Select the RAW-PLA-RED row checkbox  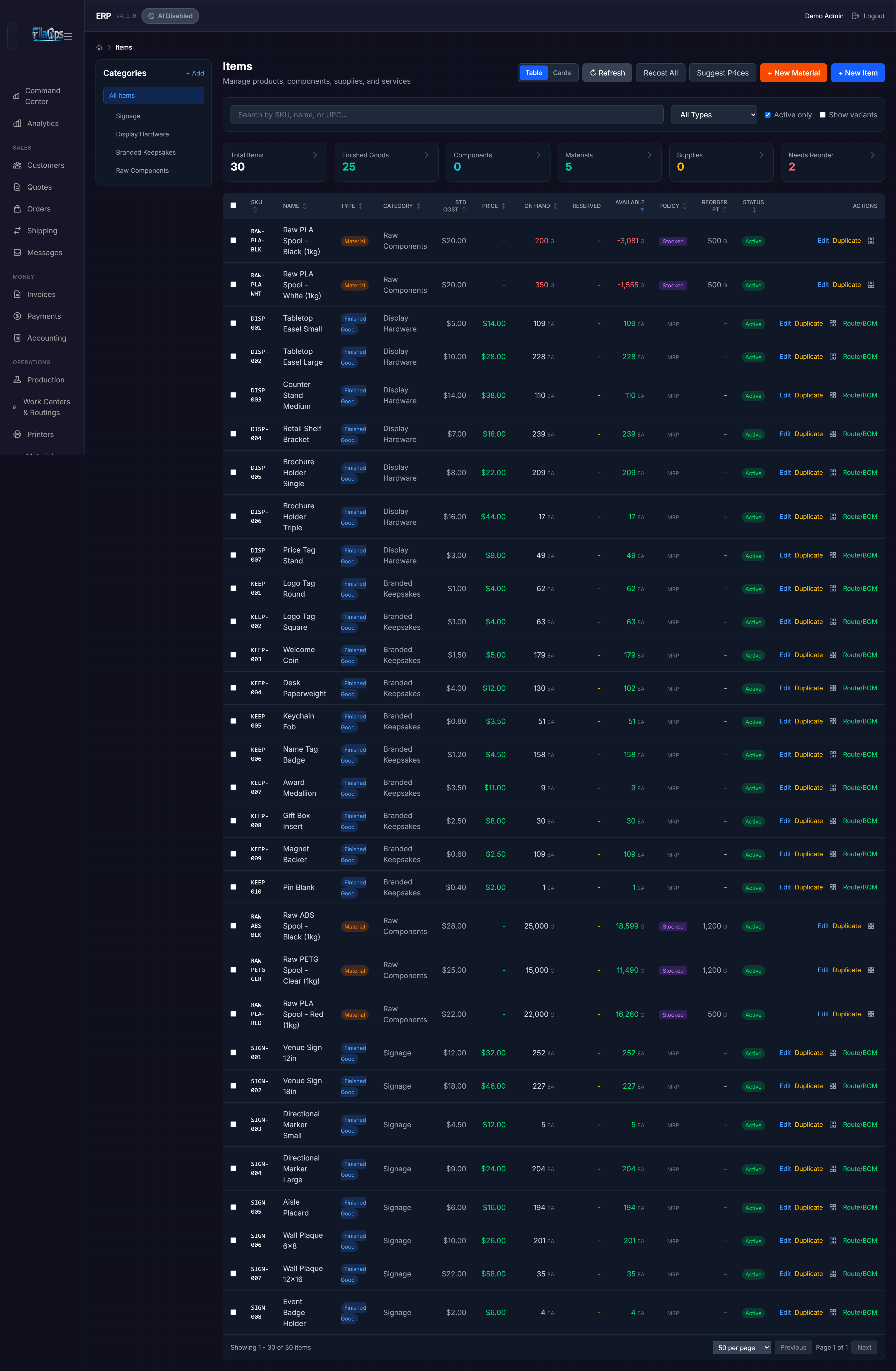click(x=233, y=1014)
